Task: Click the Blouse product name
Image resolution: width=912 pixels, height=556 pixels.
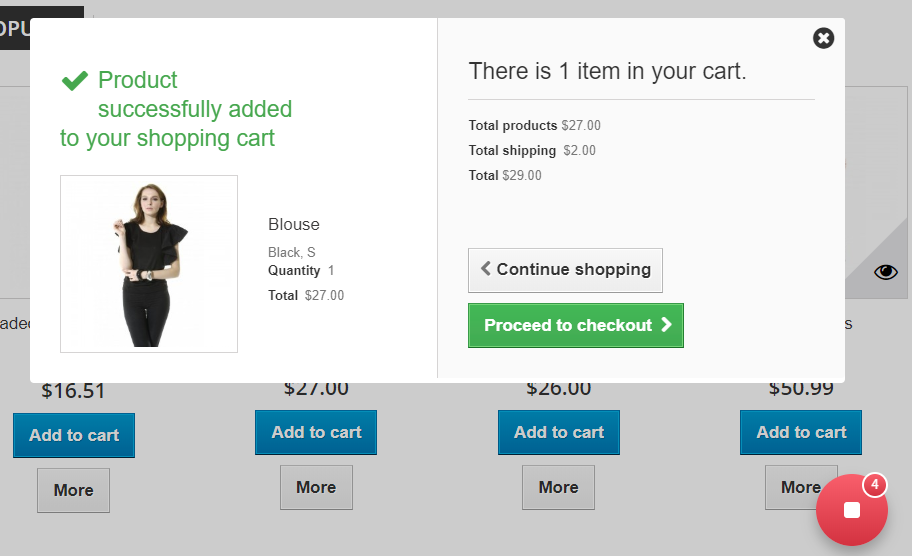Action: (294, 224)
